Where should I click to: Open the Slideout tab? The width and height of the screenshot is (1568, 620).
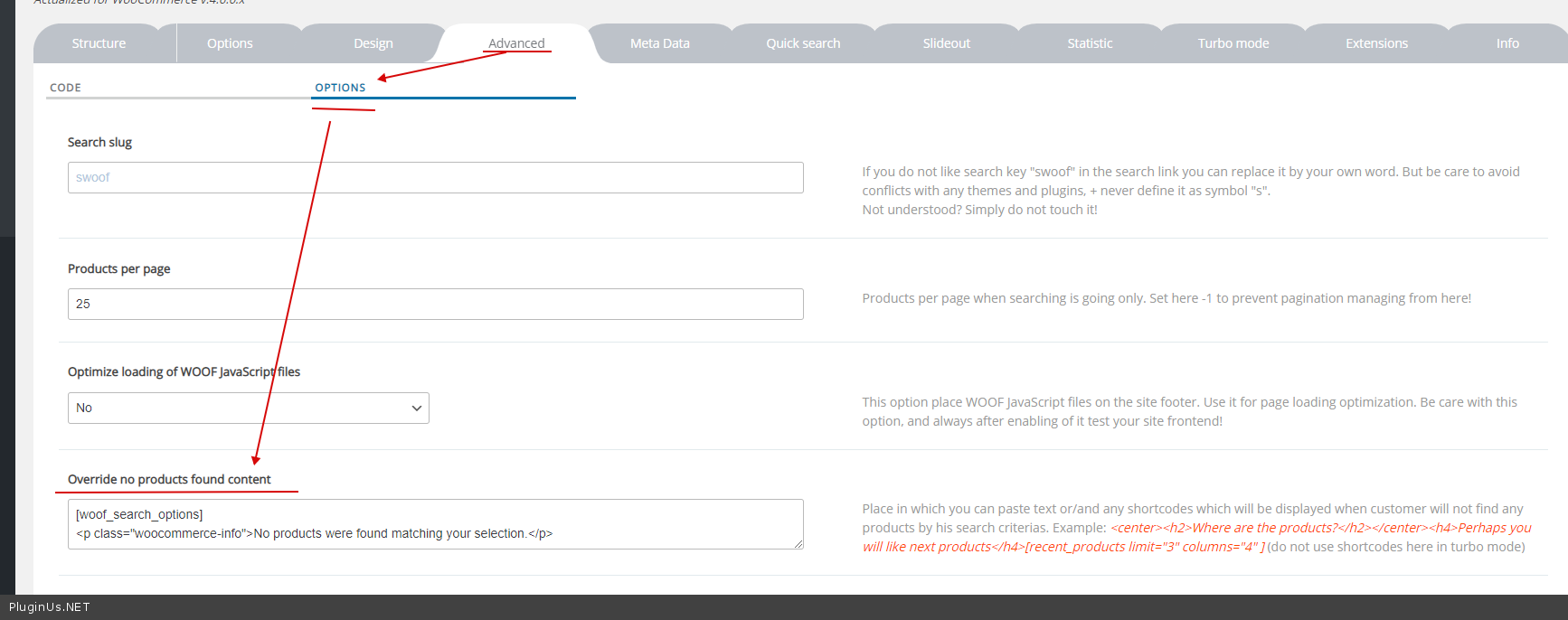click(946, 43)
